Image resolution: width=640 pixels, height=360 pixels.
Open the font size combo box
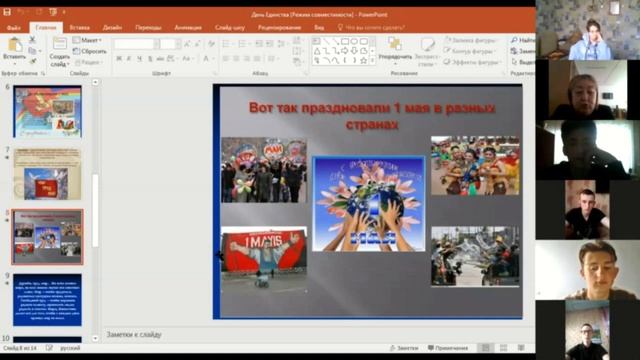click(170, 44)
